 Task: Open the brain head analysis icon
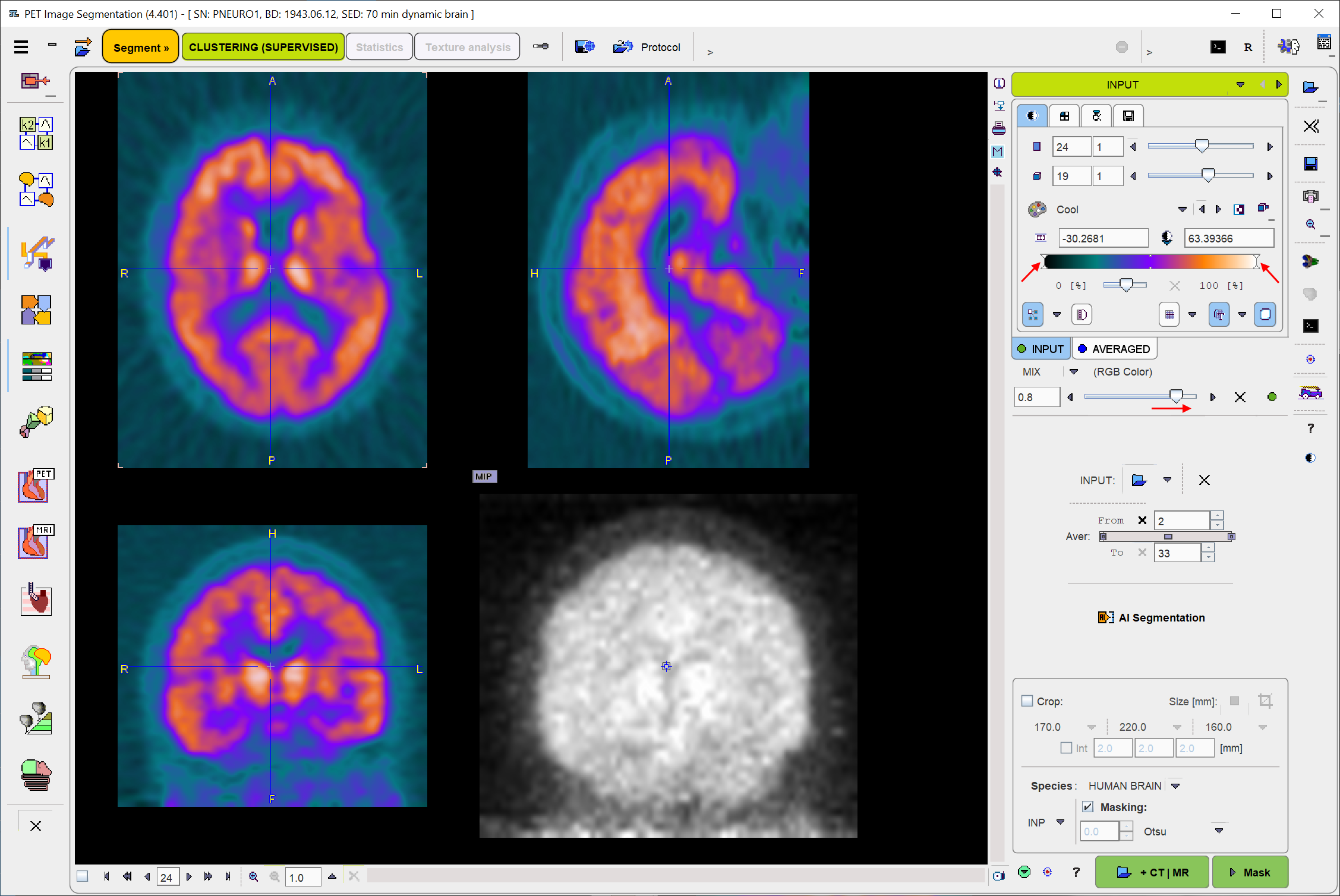tap(36, 662)
